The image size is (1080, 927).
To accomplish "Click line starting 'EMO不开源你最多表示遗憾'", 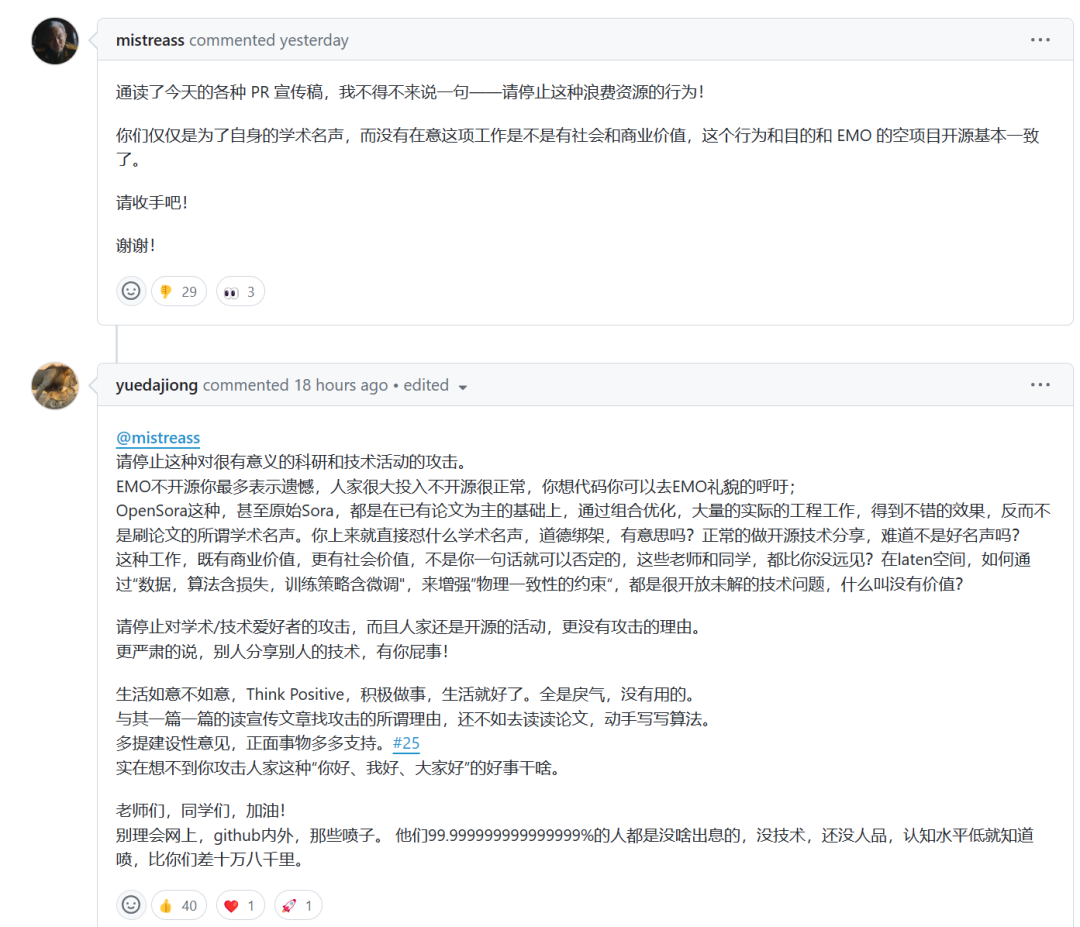I will click(x=456, y=487).
